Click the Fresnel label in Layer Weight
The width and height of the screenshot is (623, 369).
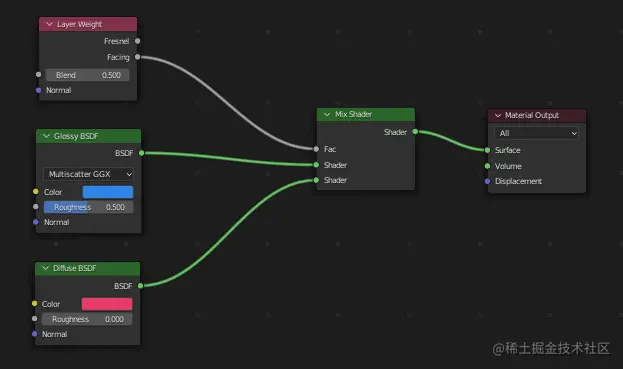tap(116, 41)
